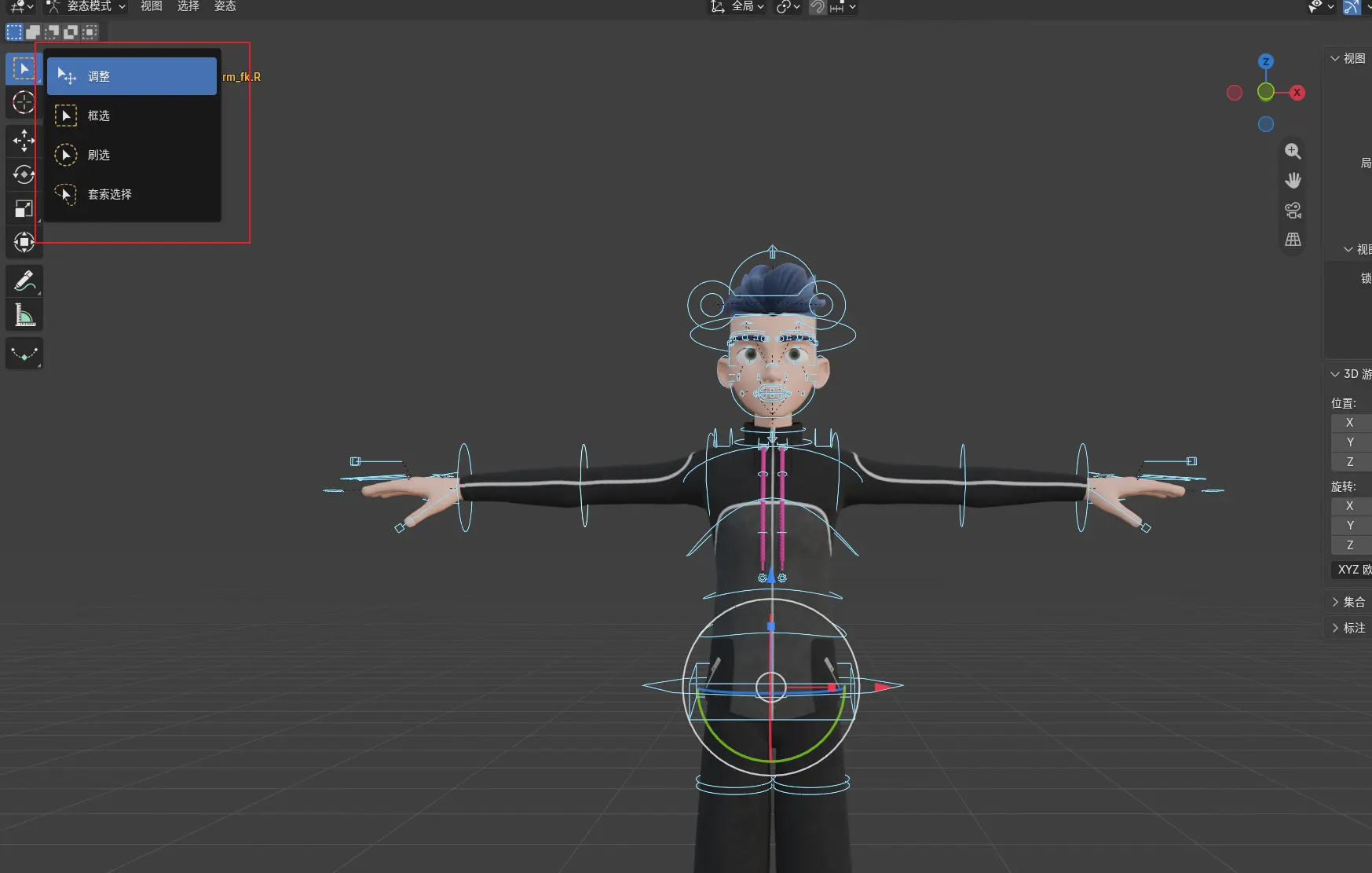Click the invert selection mode icon

point(71,32)
